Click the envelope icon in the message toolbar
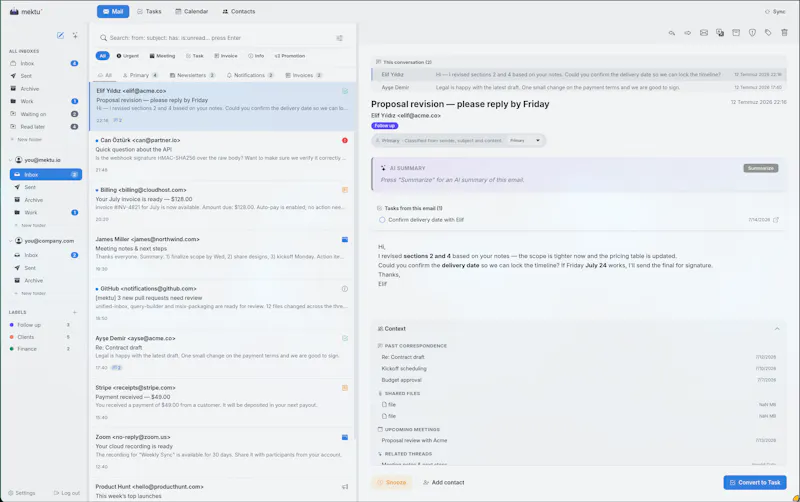Image resolution: width=800 pixels, height=502 pixels. click(x=704, y=33)
